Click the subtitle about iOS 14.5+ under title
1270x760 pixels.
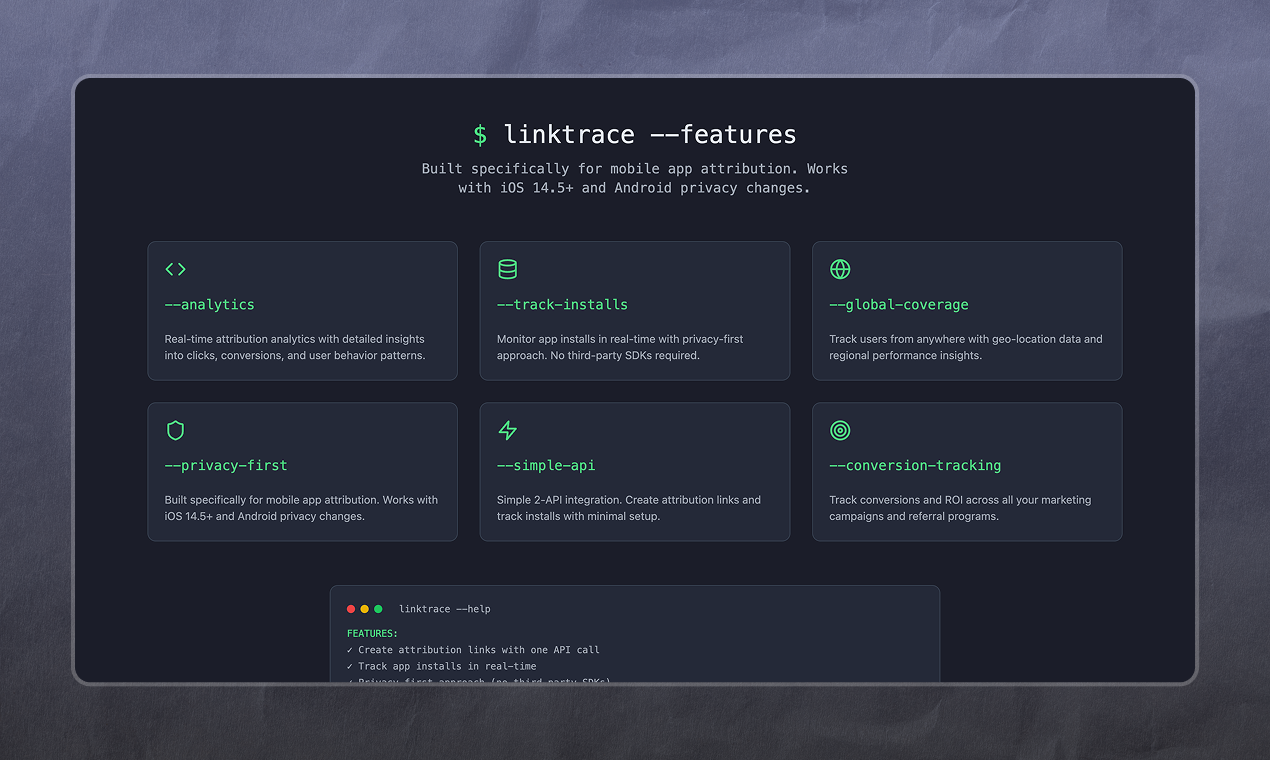click(x=635, y=178)
